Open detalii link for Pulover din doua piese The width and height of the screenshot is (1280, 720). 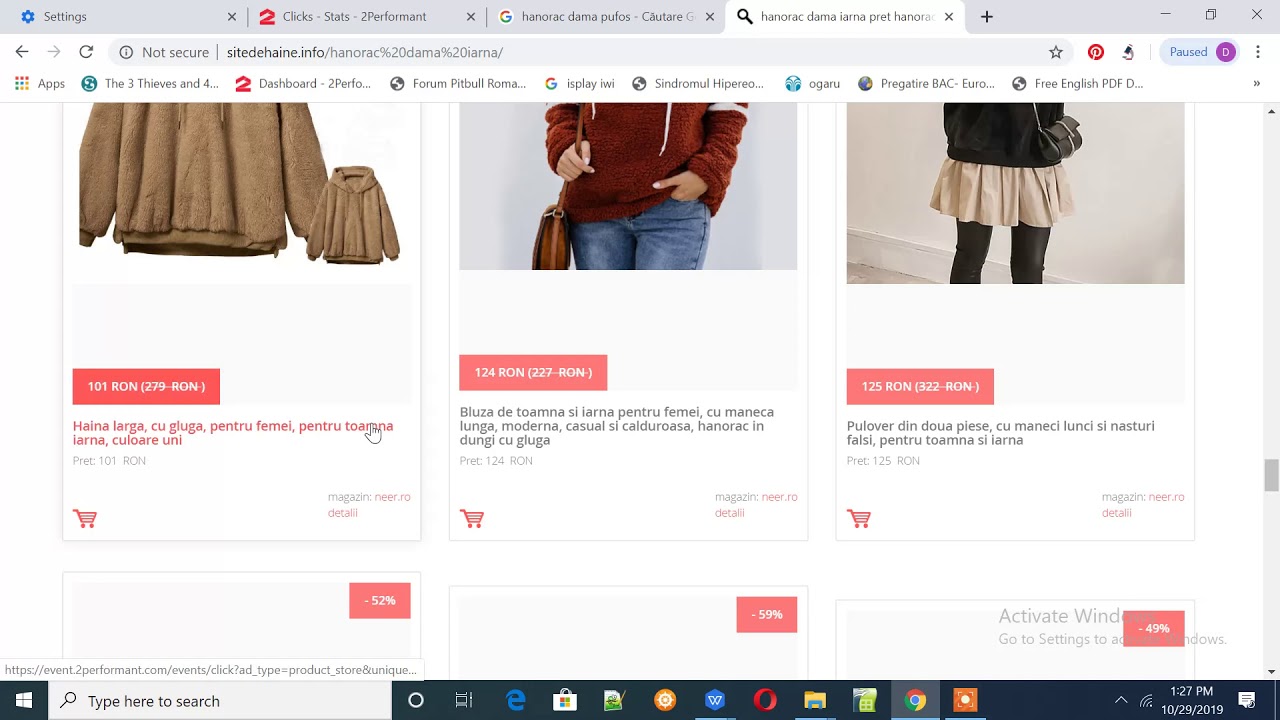(1116, 512)
